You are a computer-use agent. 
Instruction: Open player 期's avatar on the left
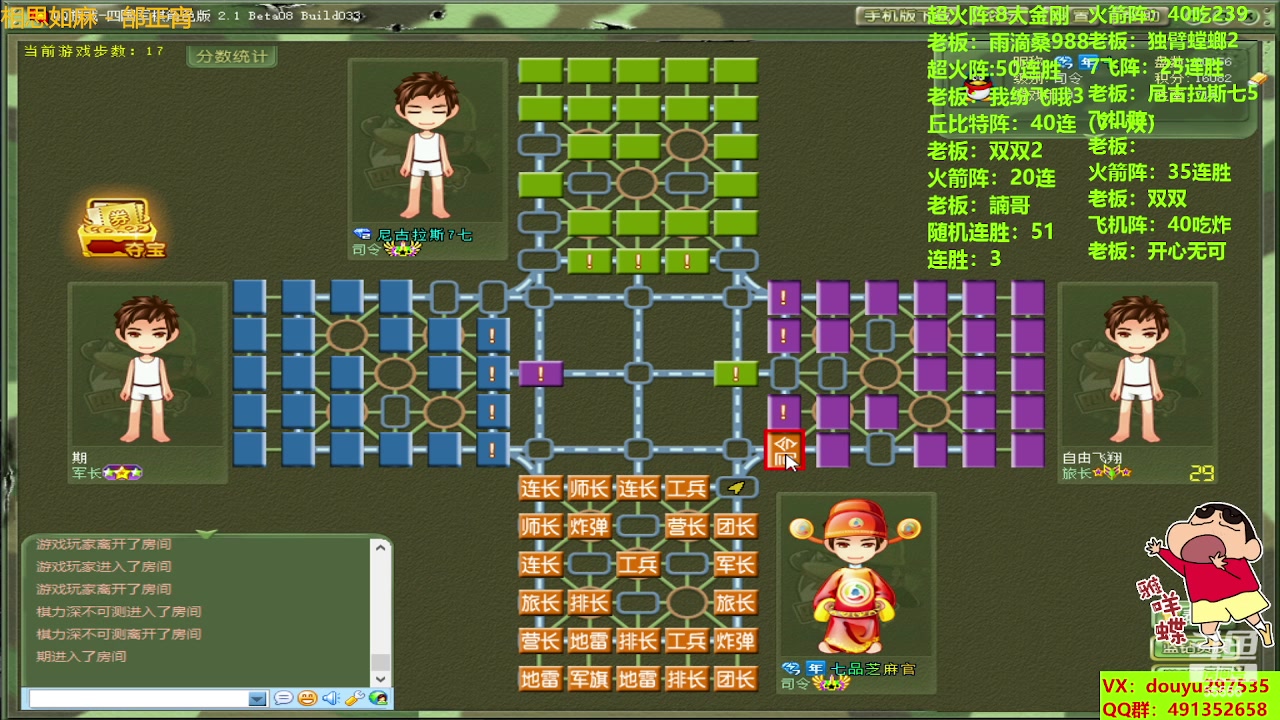(148, 367)
